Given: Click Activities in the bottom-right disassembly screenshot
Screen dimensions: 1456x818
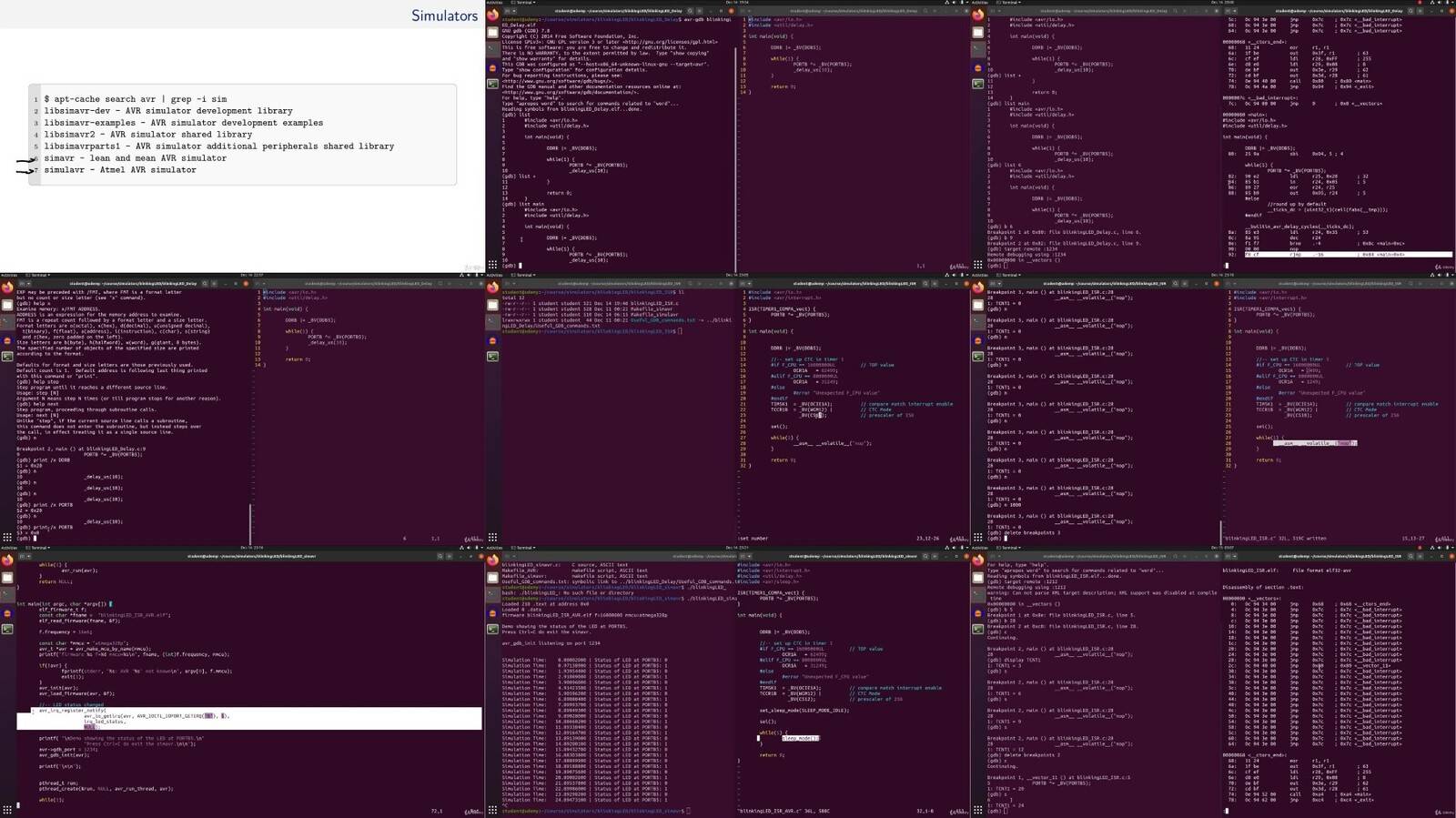Looking at the screenshot, I should [x=980, y=548].
